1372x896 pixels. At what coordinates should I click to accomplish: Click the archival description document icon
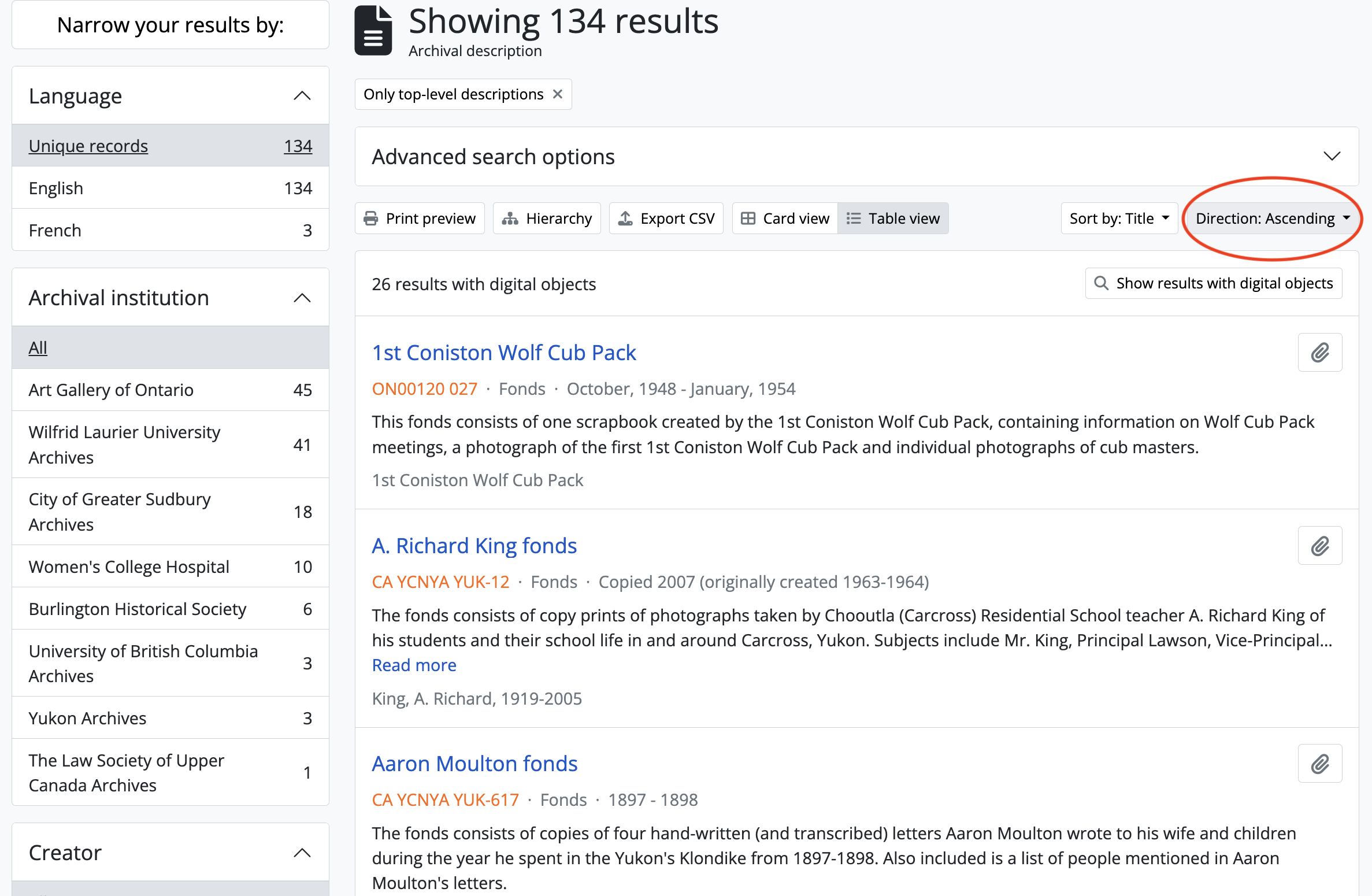pos(373,31)
